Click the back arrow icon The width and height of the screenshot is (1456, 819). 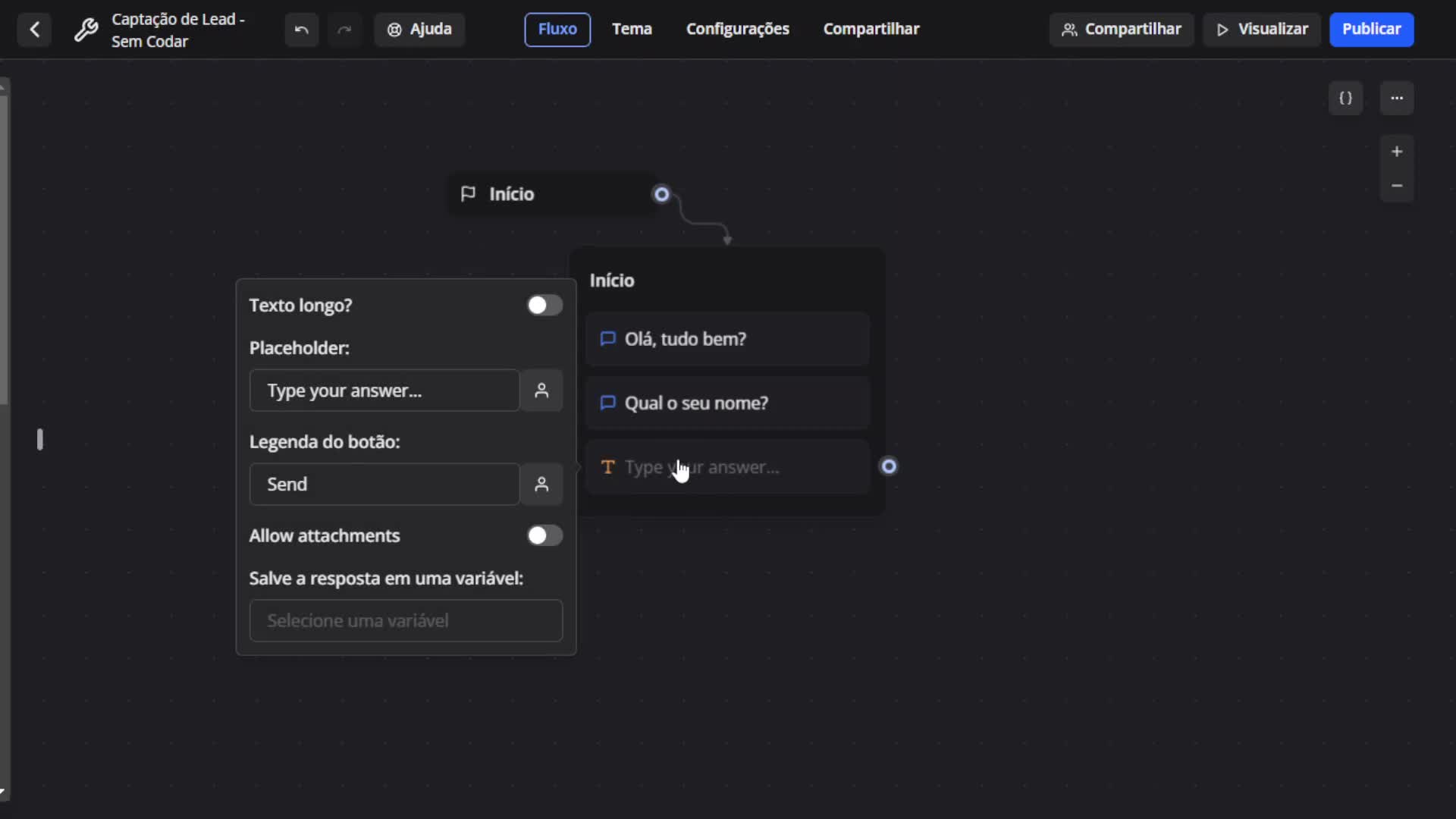coord(34,30)
